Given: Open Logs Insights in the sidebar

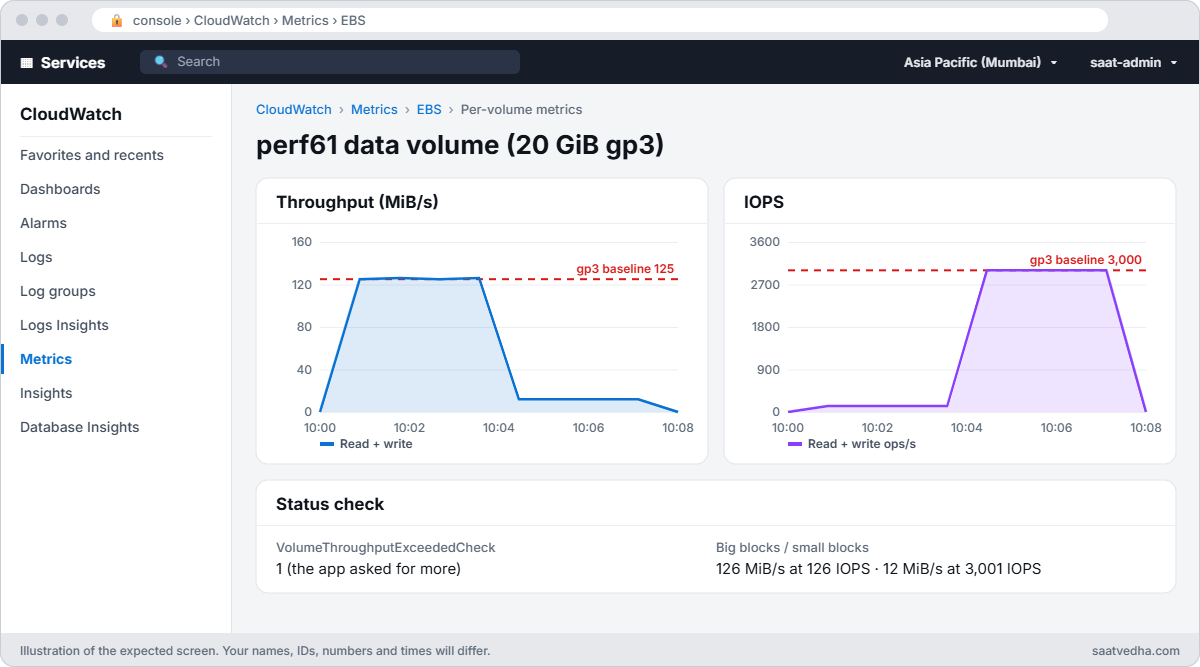Looking at the screenshot, I should pos(64,325).
